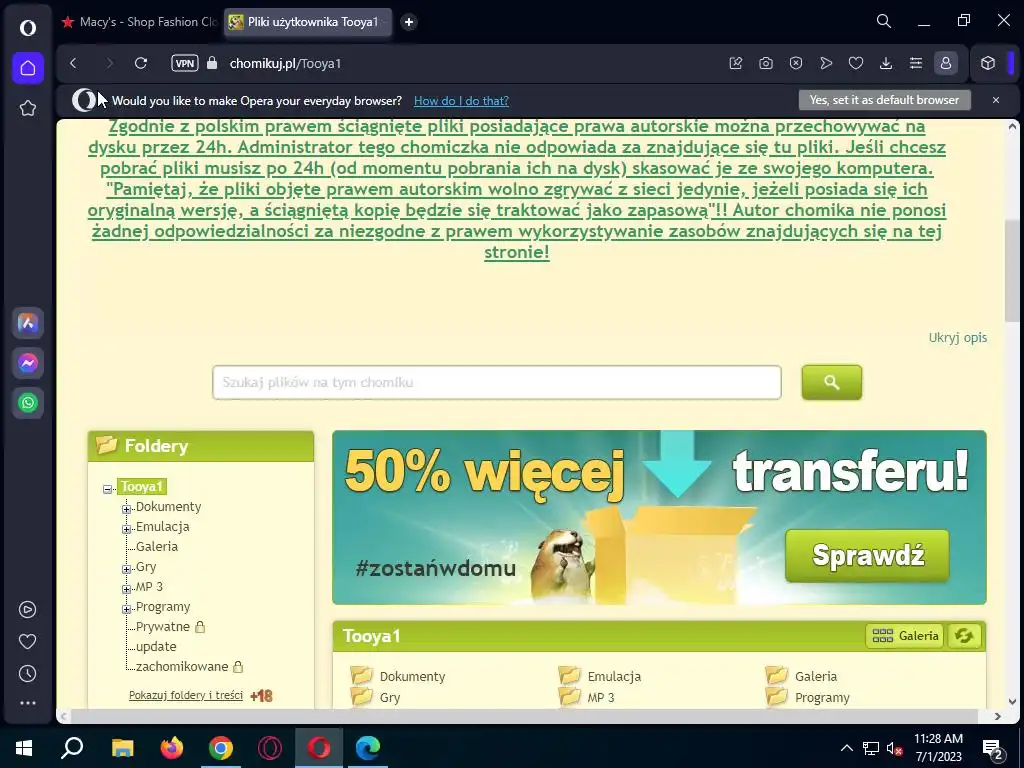Open the ad blocker shield icon
1024x768 pixels.
click(x=796, y=63)
